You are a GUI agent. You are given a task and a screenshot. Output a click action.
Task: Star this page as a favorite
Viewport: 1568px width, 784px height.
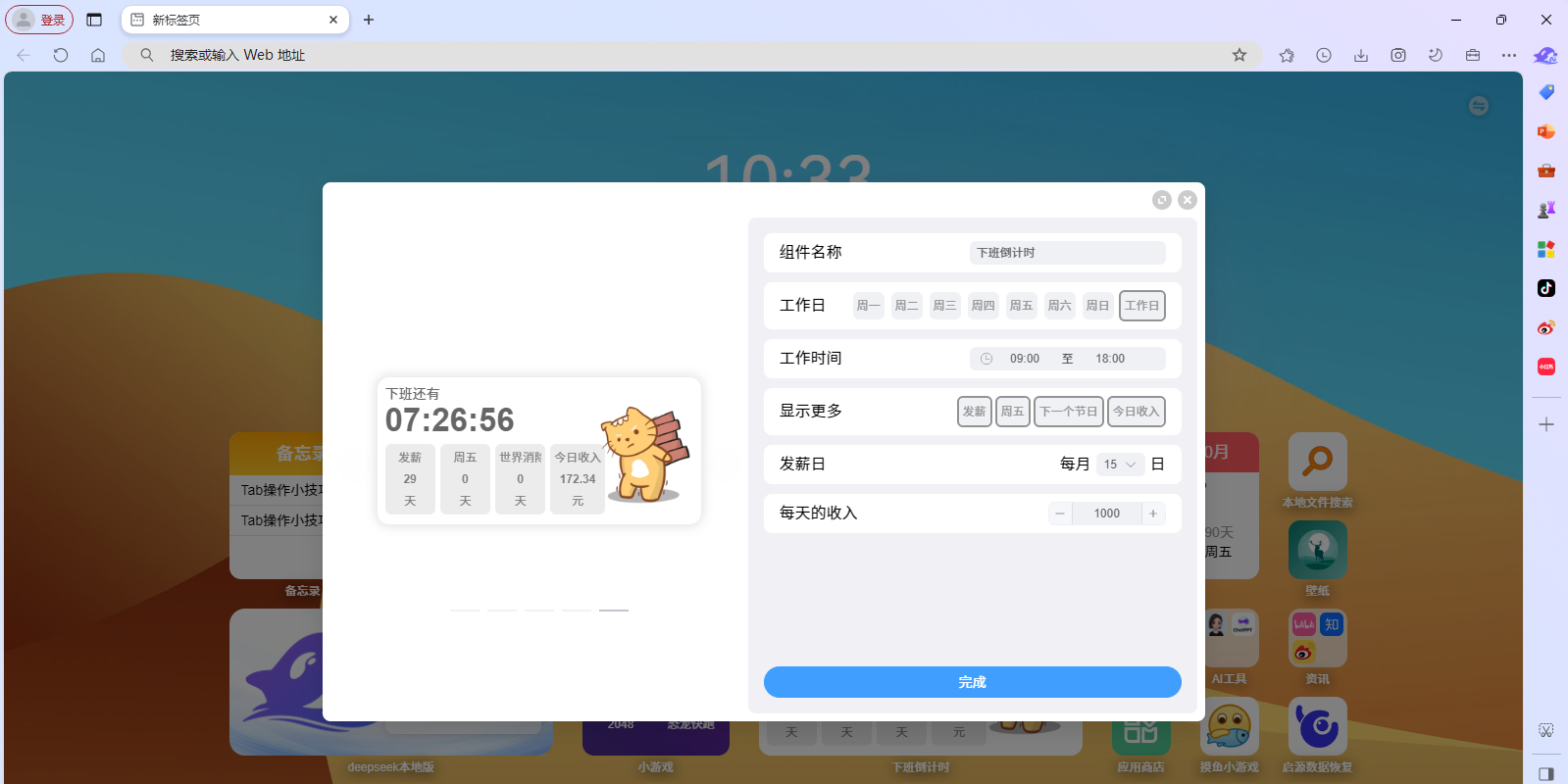1239,55
